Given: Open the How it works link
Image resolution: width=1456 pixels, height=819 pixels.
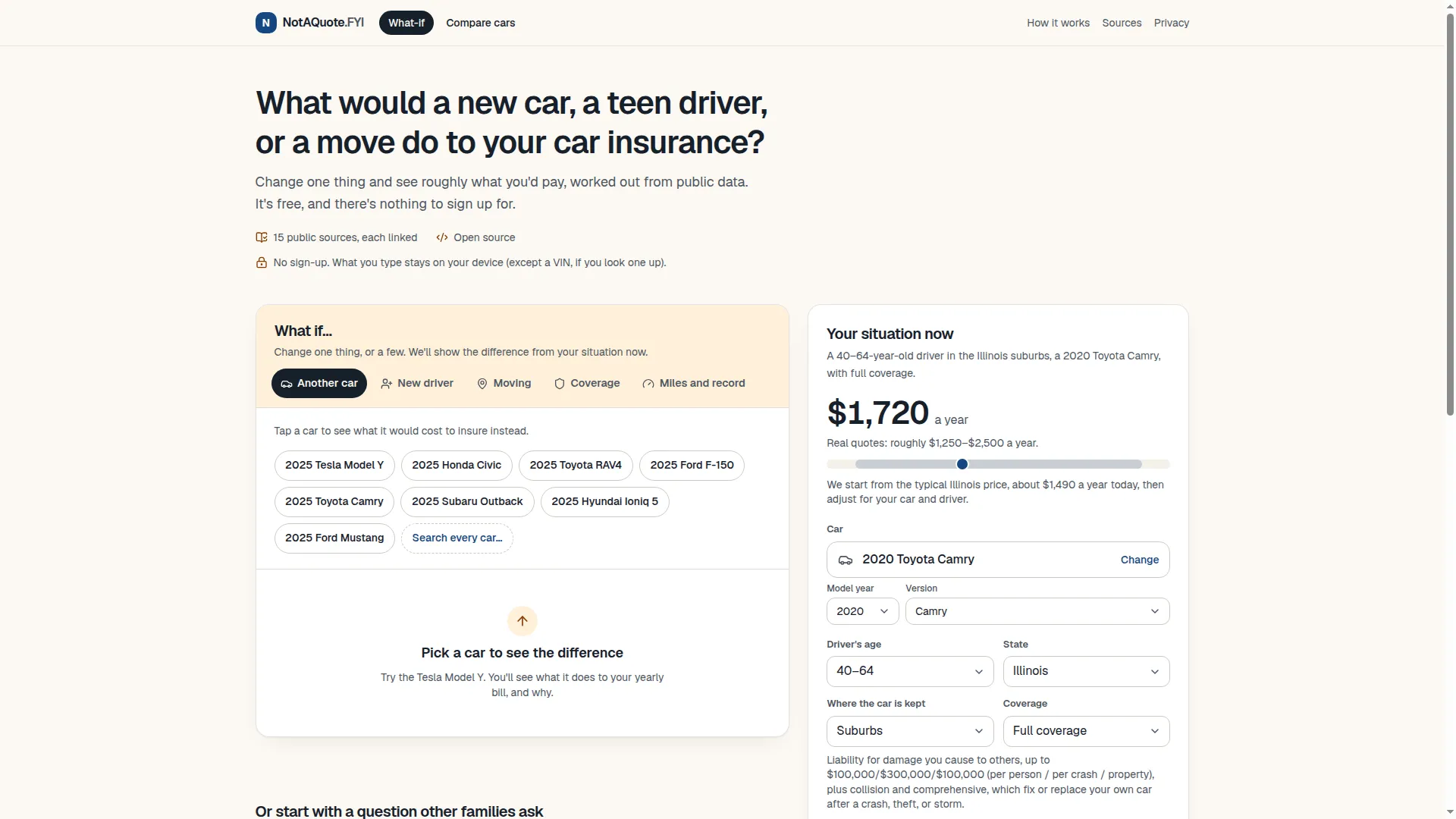Looking at the screenshot, I should point(1058,23).
